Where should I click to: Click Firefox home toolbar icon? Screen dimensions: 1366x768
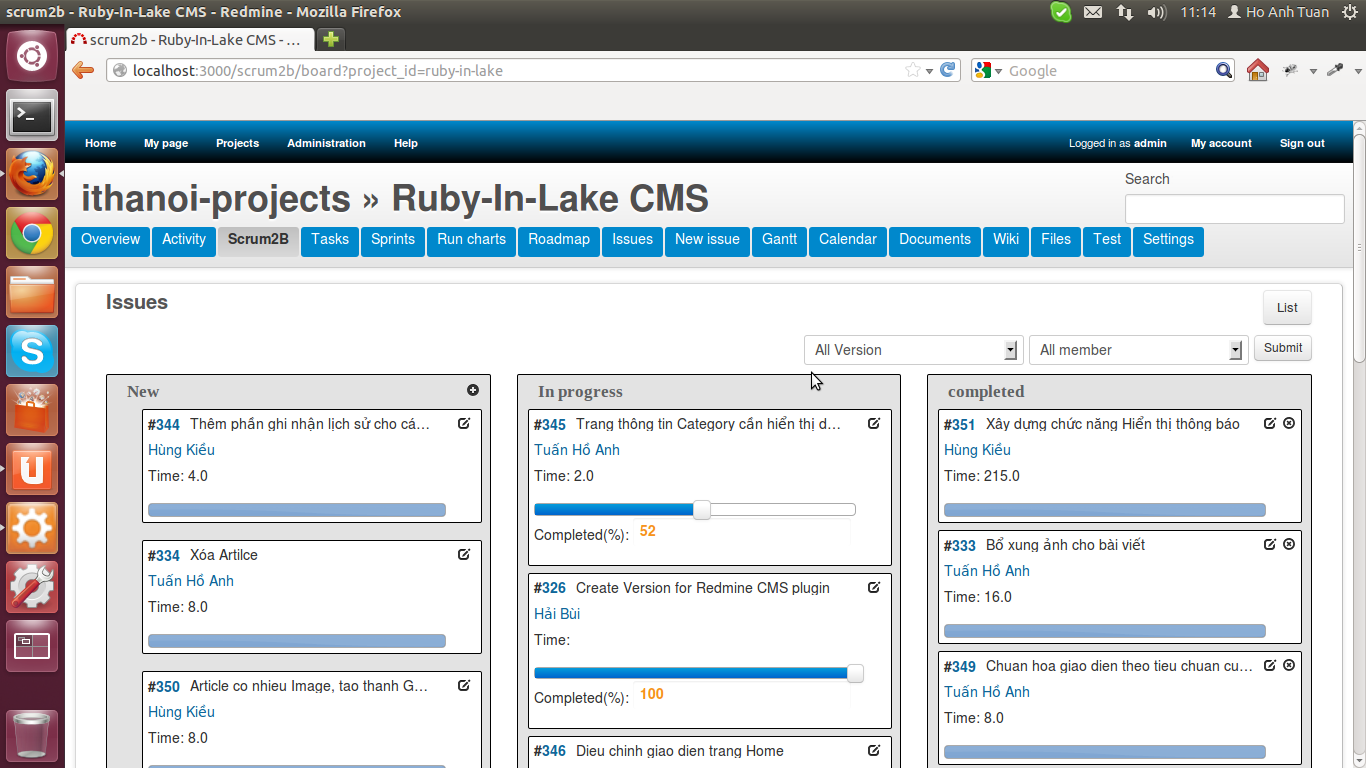1258,70
